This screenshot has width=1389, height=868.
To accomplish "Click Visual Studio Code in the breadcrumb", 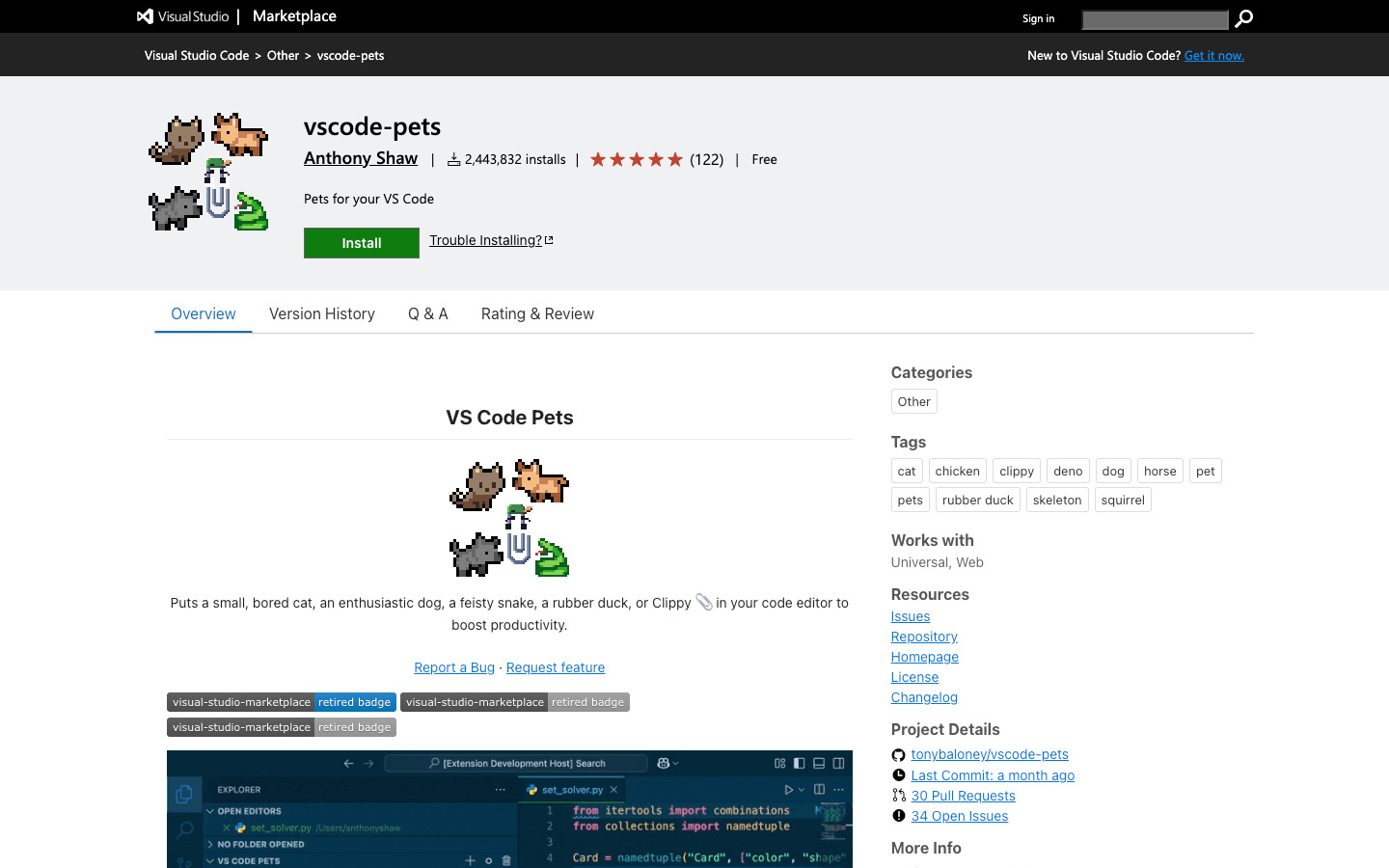I will (x=197, y=55).
